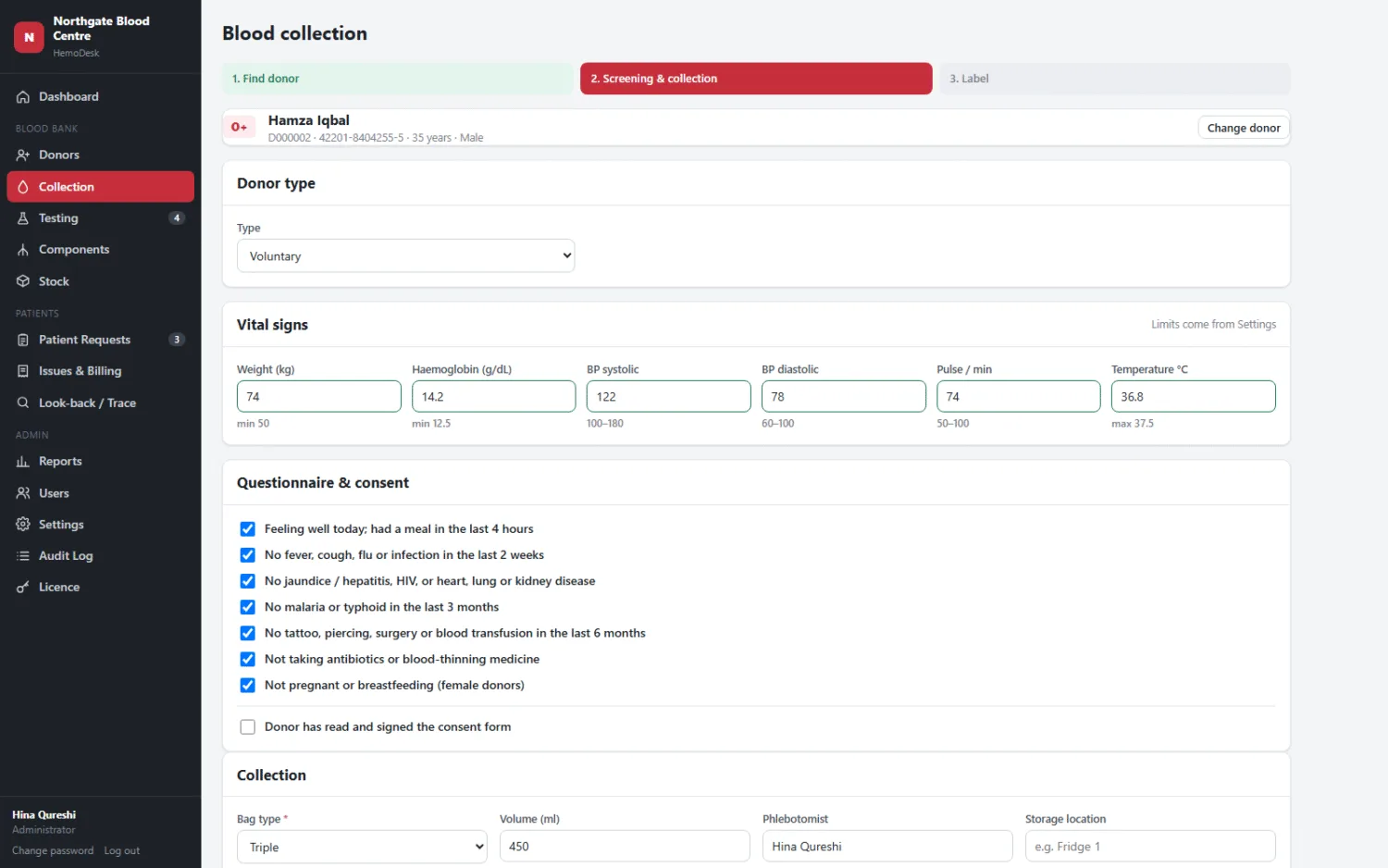Click the Storage location field
This screenshot has height=868, width=1388.
tap(1150, 847)
